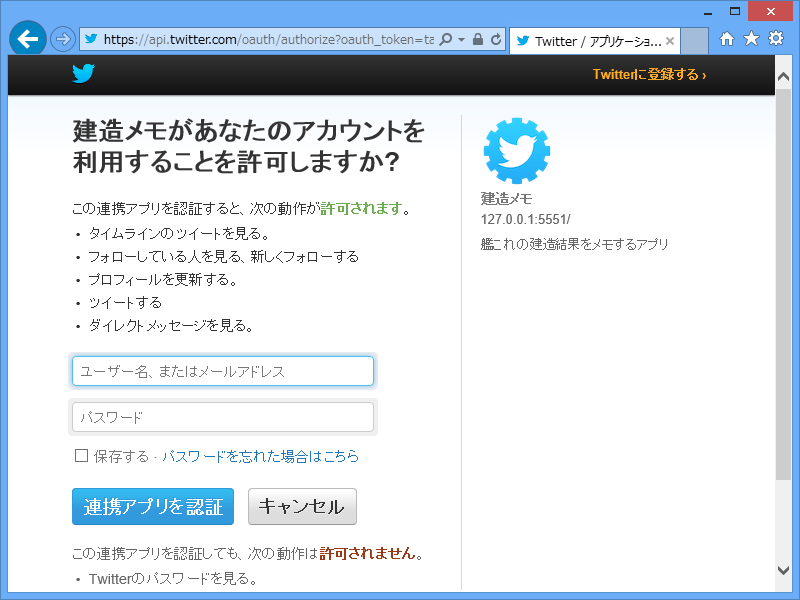This screenshot has height=600, width=800.
Task: Click the Twitter bird logo in header
Action: pos(83,73)
